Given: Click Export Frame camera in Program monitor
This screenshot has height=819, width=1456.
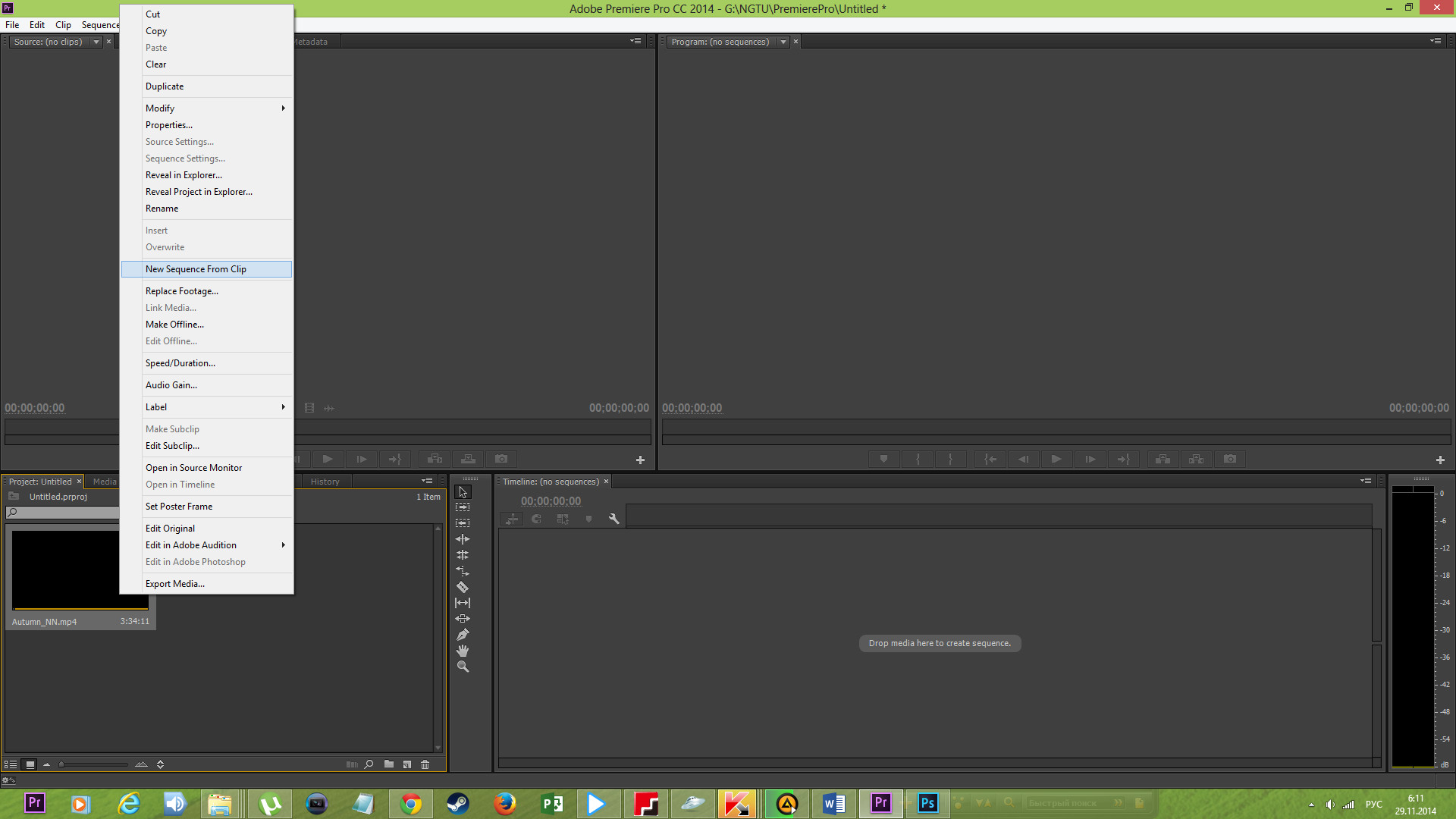Looking at the screenshot, I should [1230, 459].
